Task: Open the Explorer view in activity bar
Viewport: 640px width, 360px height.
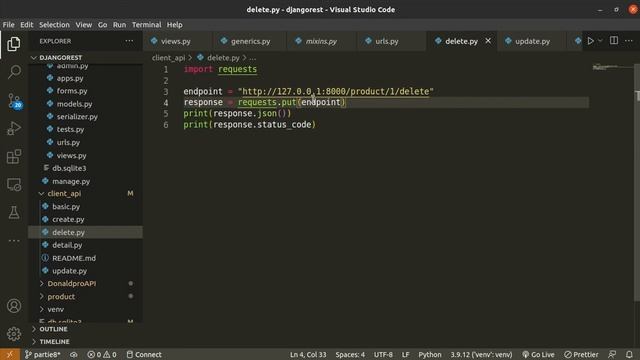Action: (x=14, y=44)
